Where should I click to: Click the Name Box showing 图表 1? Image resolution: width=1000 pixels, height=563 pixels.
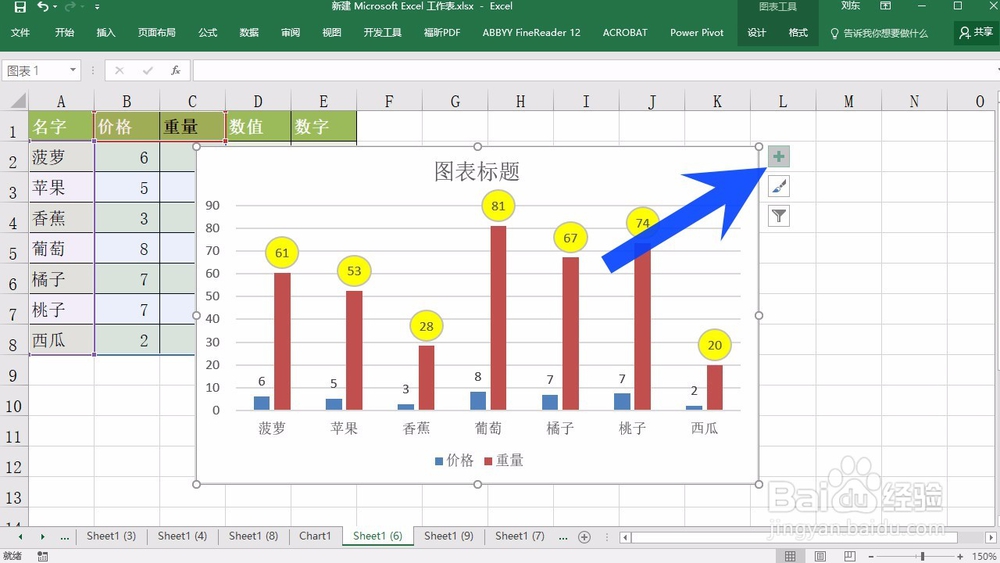(x=35, y=70)
